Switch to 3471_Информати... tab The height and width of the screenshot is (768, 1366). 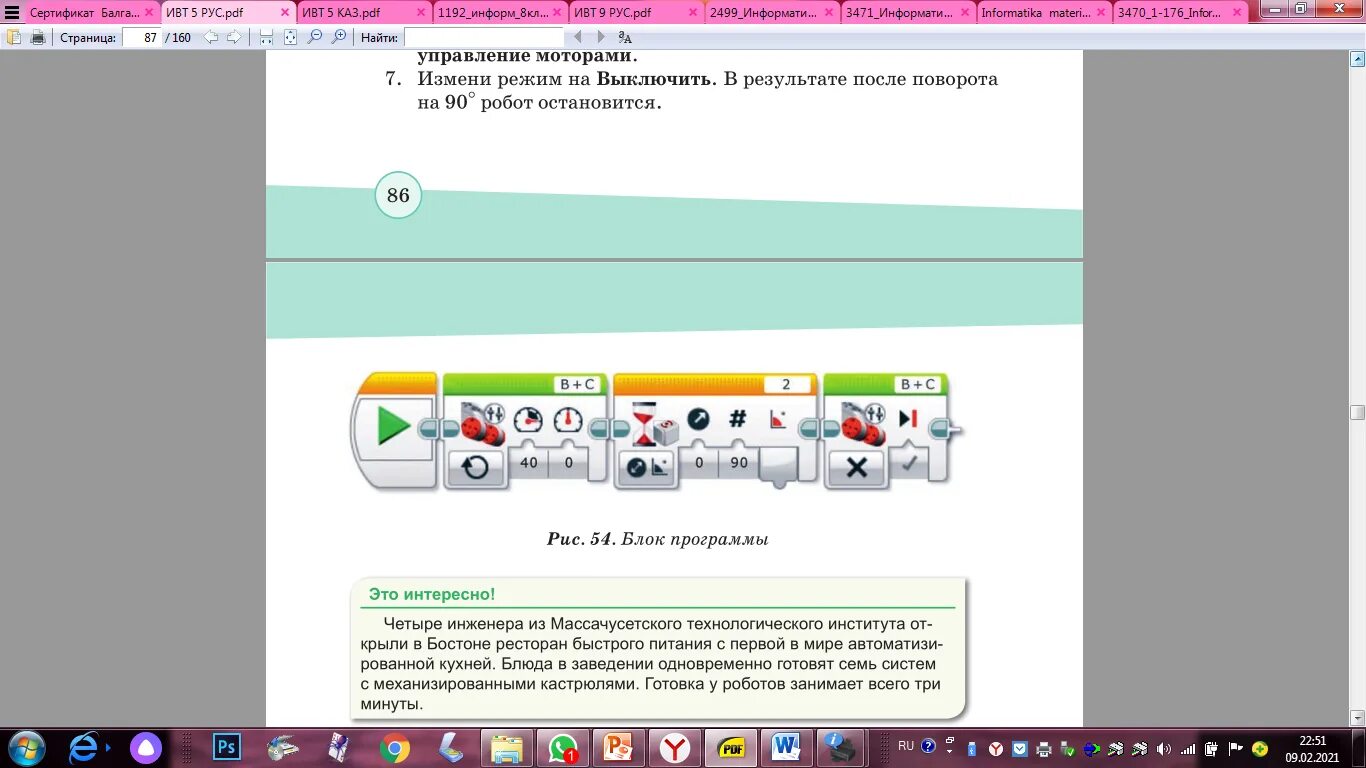point(898,13)
